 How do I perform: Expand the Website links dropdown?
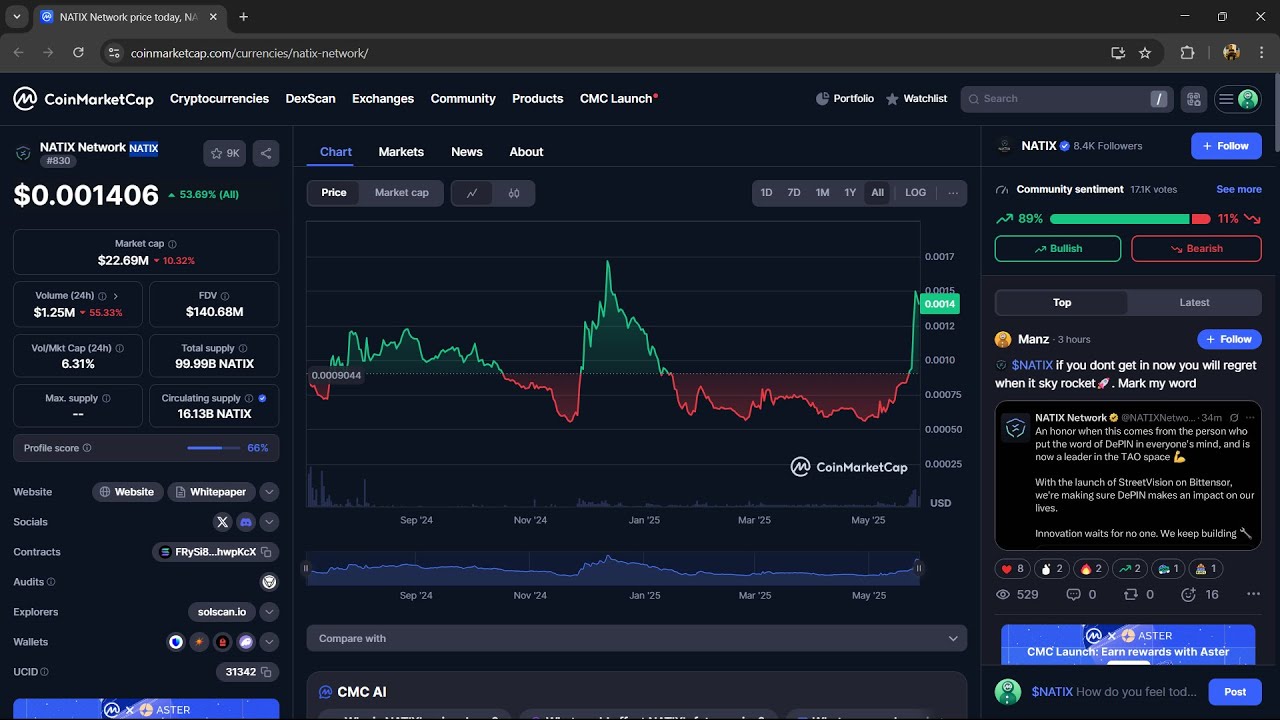click(269, 492)
